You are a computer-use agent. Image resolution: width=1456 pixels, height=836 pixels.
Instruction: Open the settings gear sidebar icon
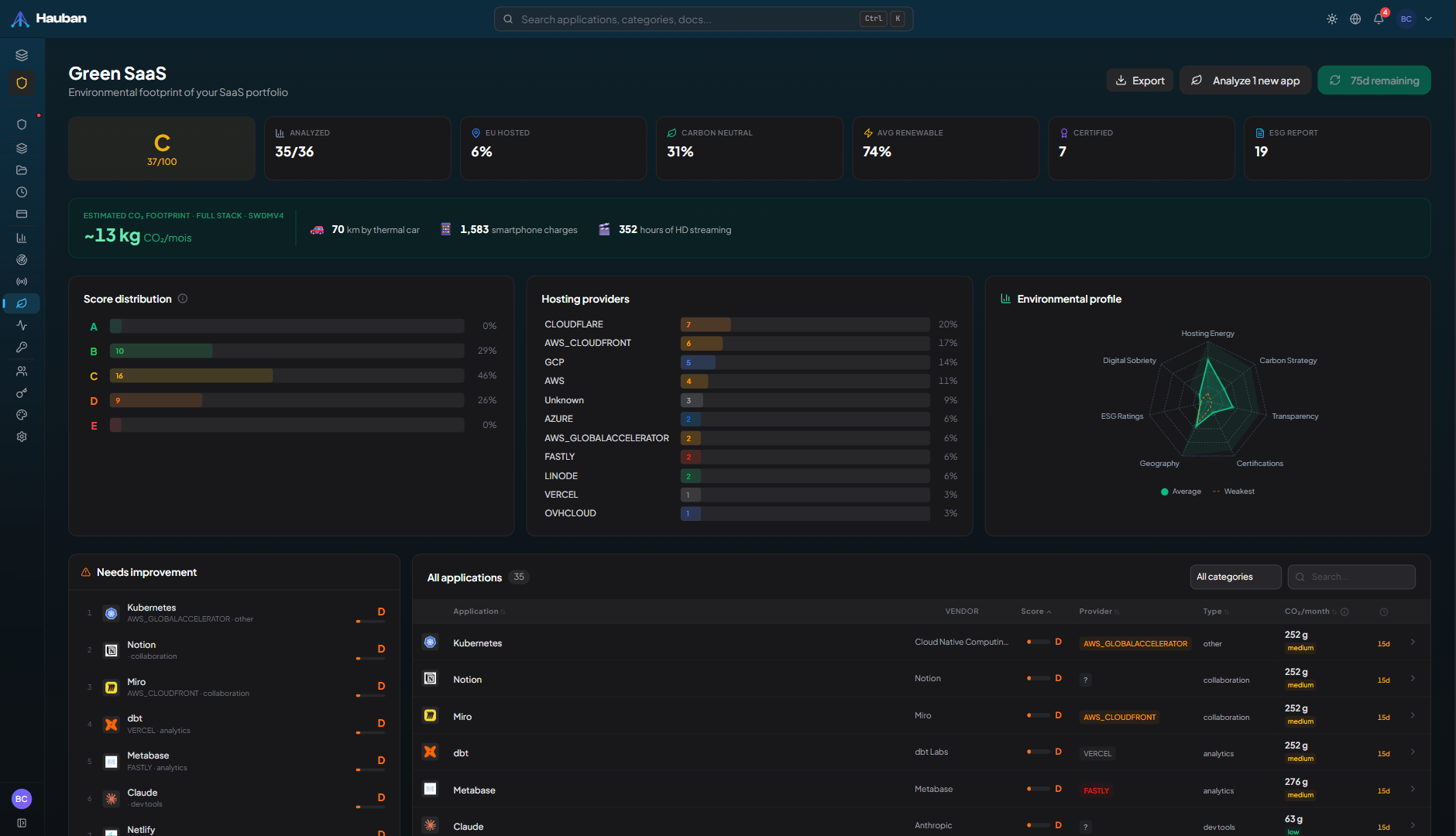pyautogui.click(x=22, y=437)
